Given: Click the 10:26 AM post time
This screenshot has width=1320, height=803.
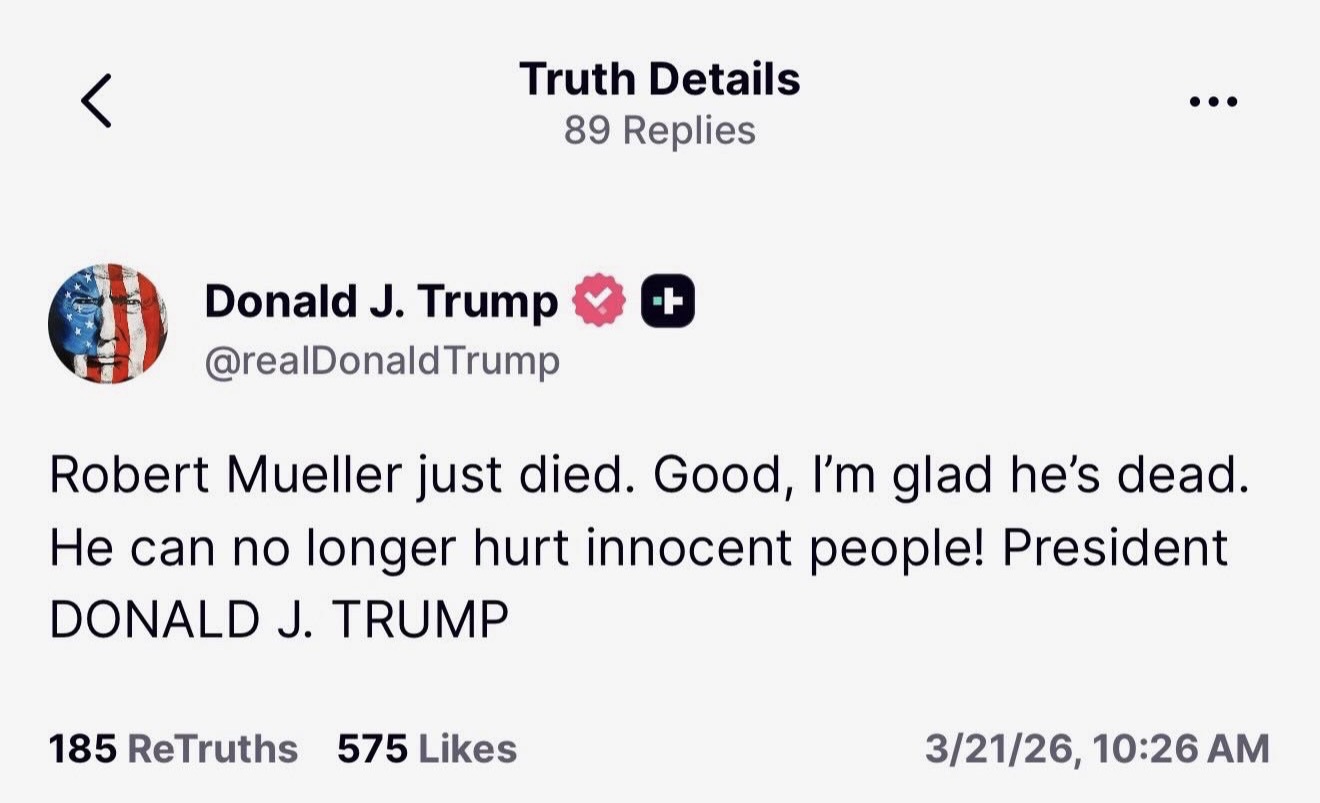Looking at the screenshot, I should (x=1182, y=748).
